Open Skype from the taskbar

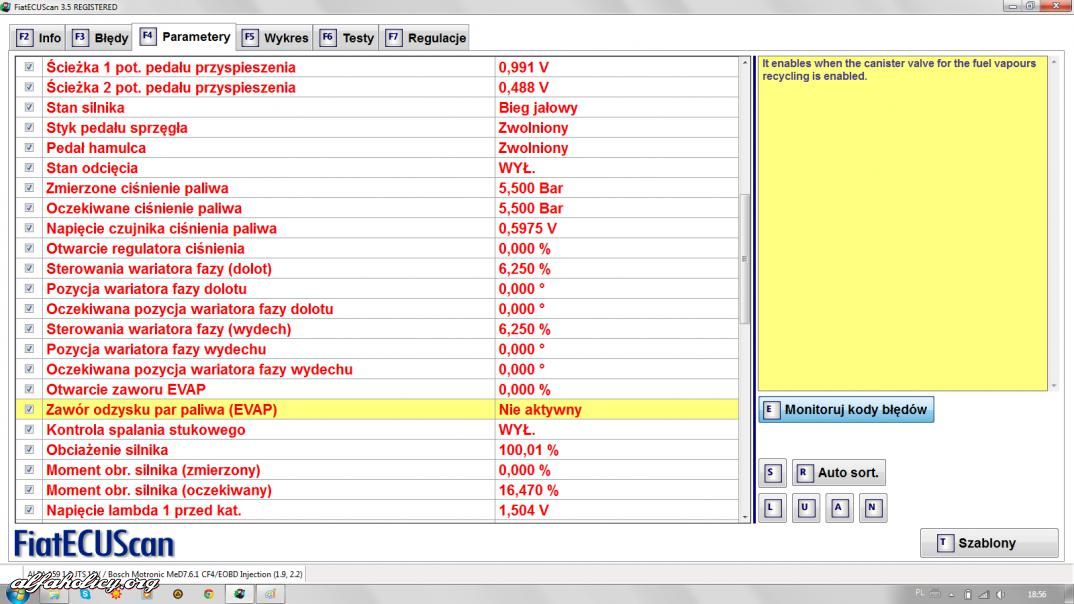87,593
